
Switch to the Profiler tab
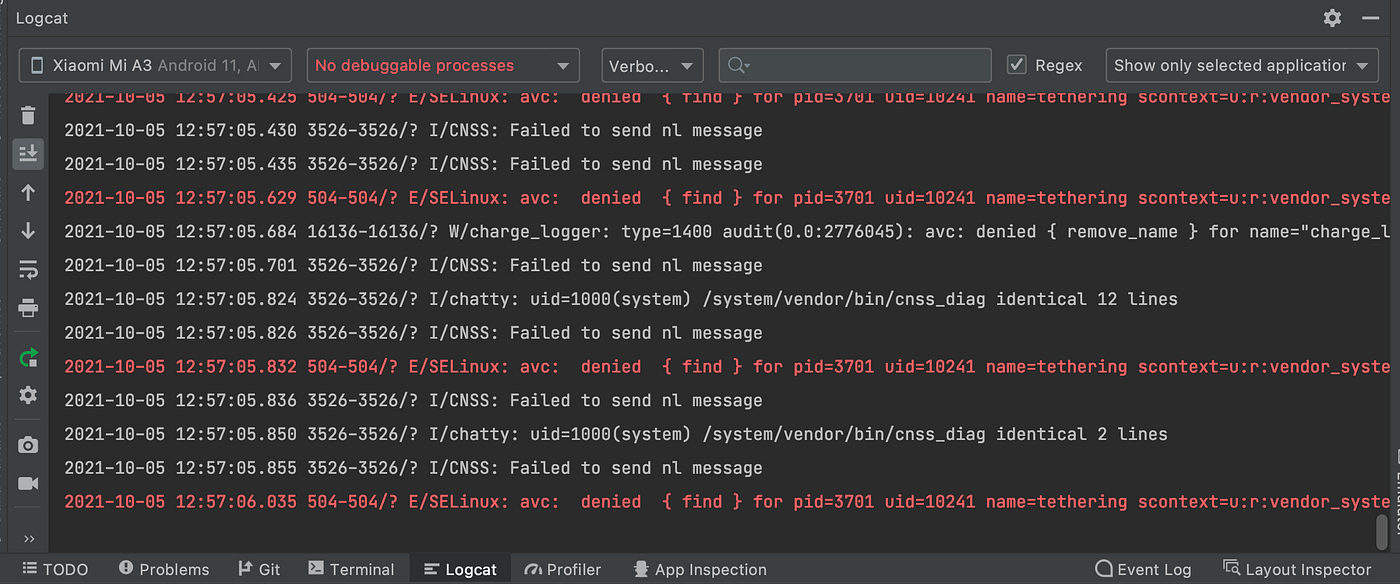point(563,569)
